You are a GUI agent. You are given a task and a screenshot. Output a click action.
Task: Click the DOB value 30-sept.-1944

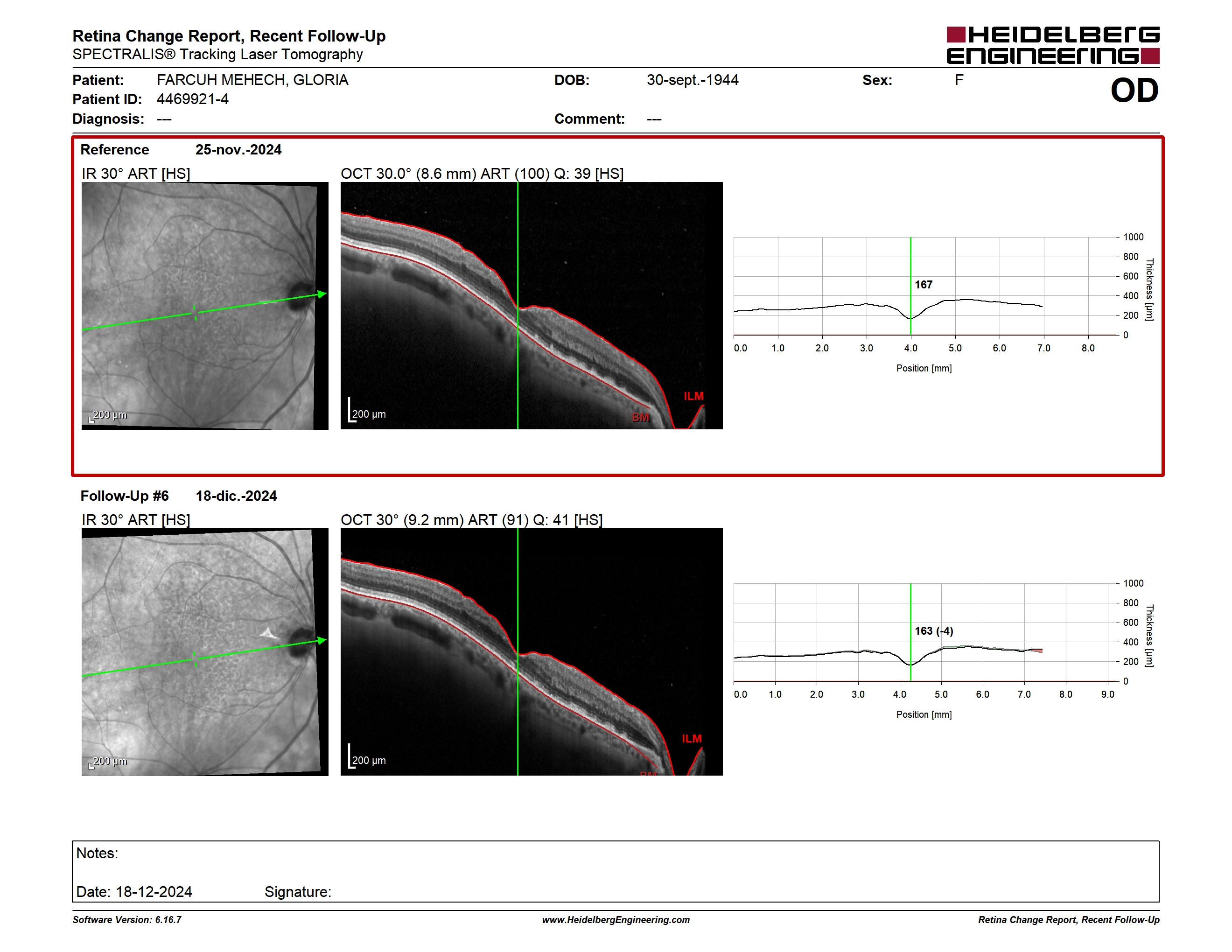[x=693, y=80]
